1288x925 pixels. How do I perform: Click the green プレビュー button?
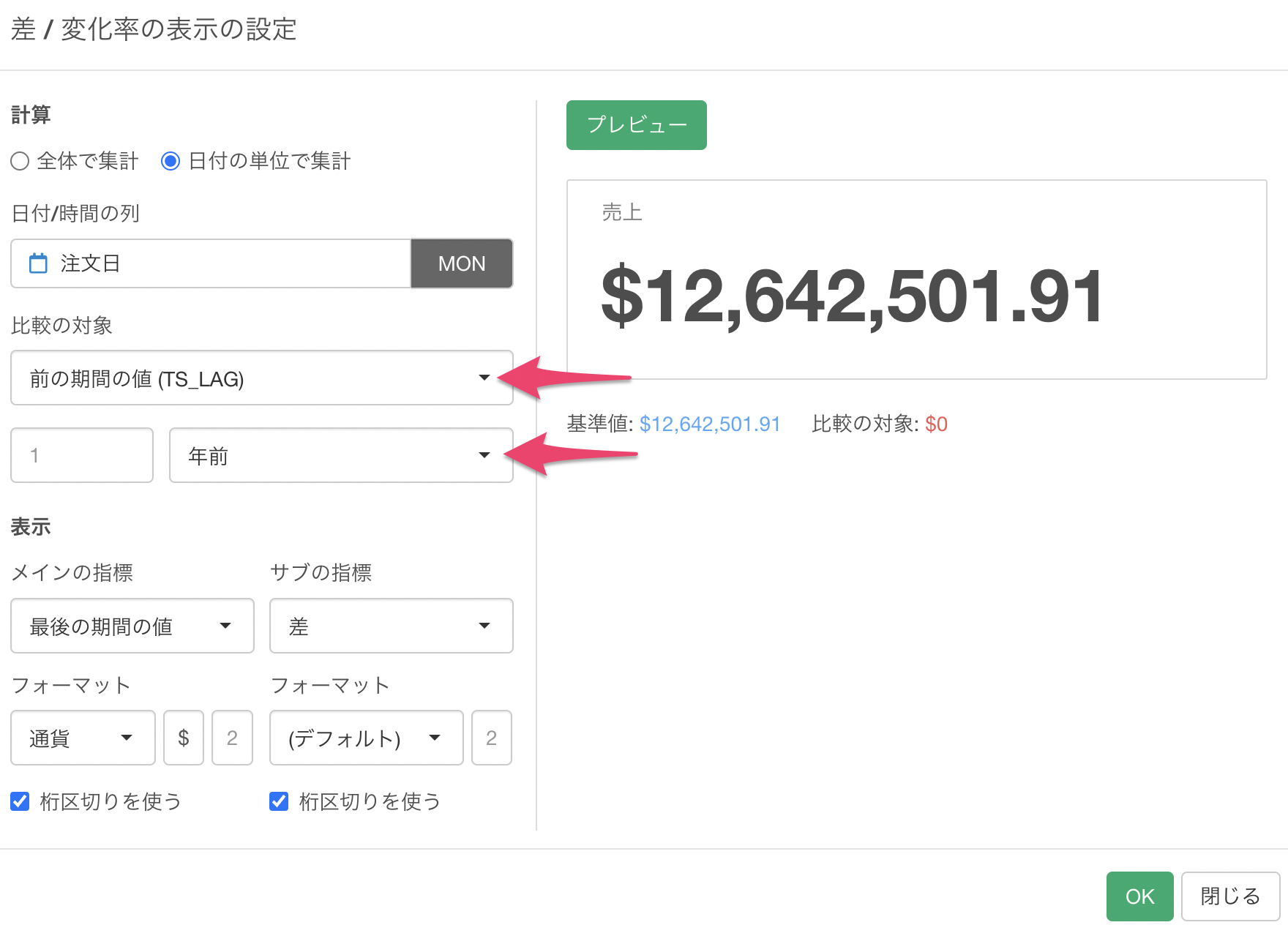pyautogui.click(x=636, y=125)
